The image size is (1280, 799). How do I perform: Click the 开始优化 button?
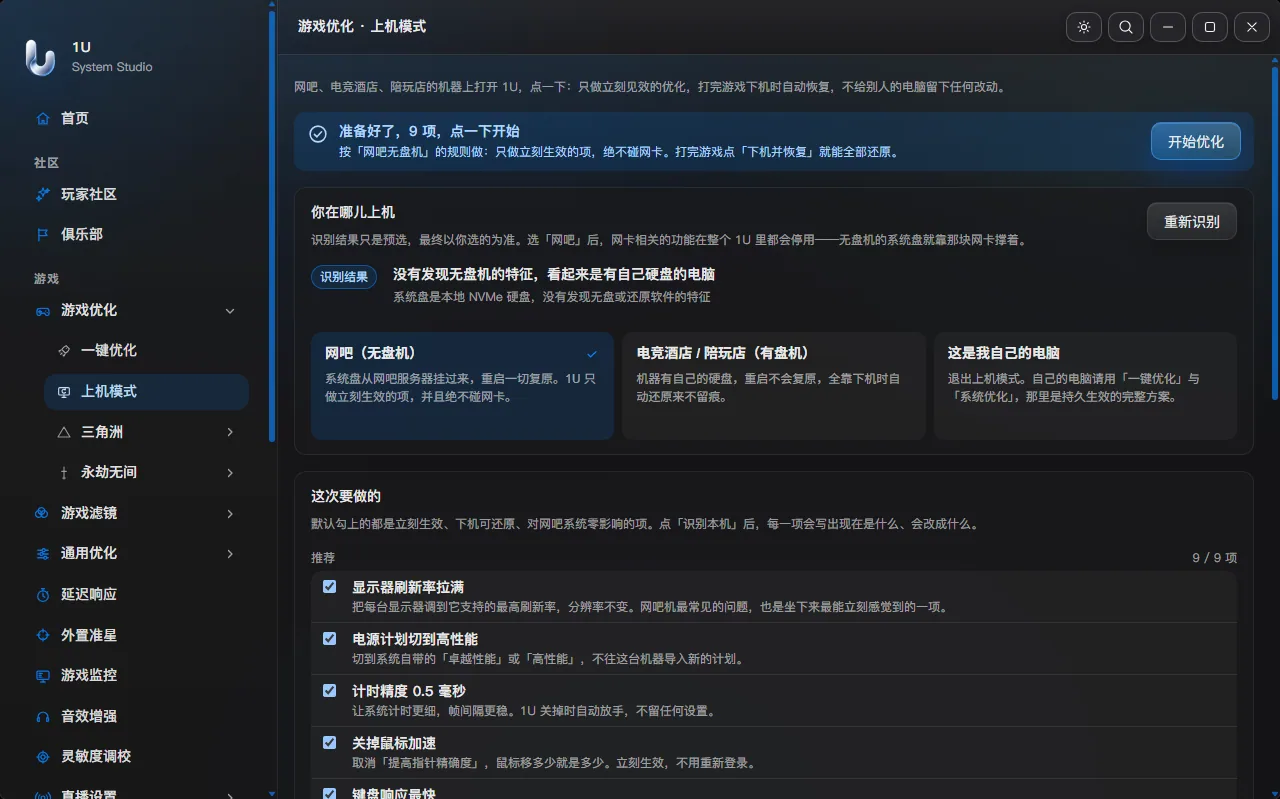click(x=1196, y=141)
